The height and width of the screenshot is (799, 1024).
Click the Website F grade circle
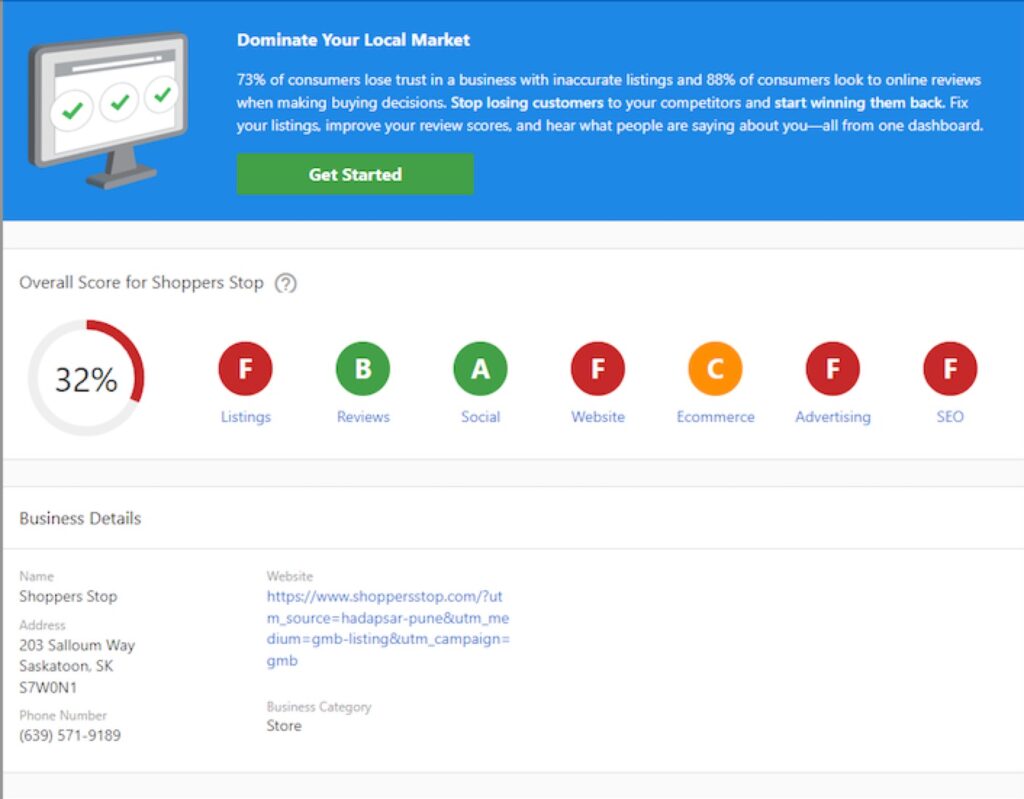pyautogui.click(x=598, y=368)
